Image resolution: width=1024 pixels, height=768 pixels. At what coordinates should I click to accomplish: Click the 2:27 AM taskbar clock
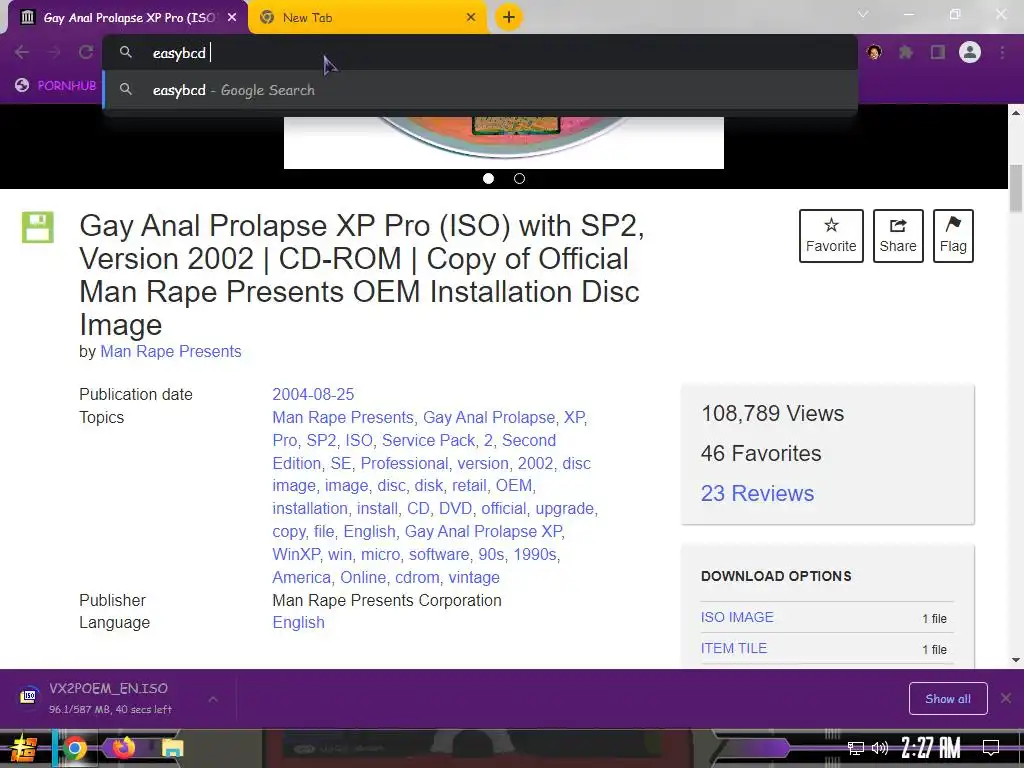coord(931,748)
